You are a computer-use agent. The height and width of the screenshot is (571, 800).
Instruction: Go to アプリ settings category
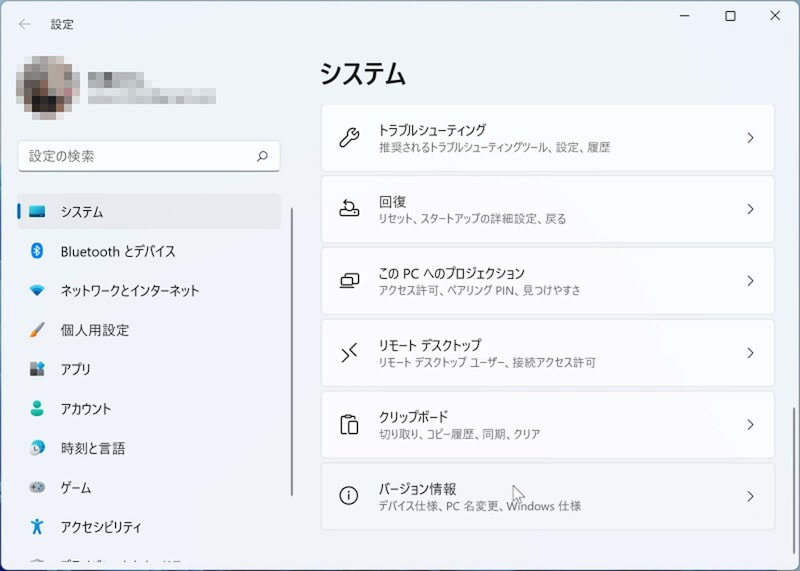click(76, 369)
